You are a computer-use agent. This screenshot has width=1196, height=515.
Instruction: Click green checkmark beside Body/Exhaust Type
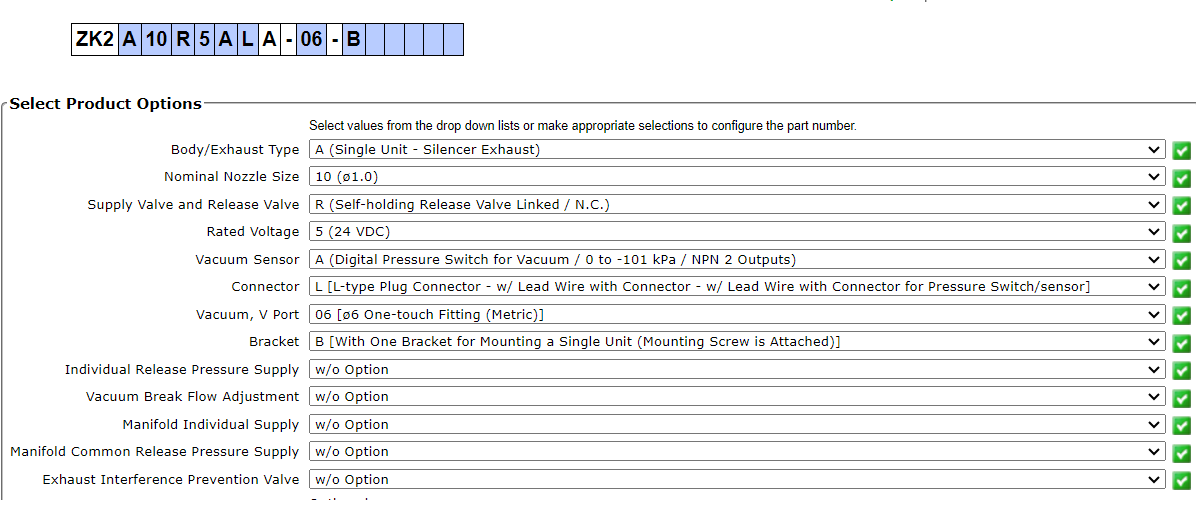[1181, 151]
